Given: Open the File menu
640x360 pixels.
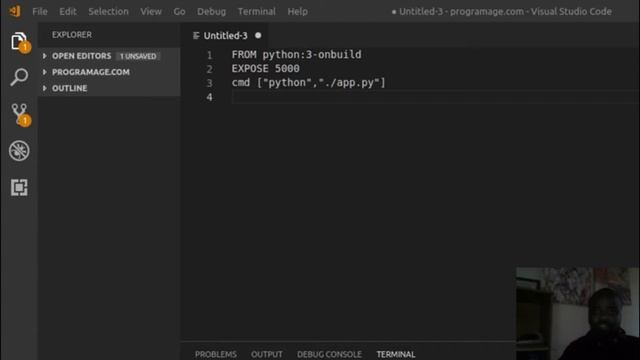Looking at the screenshot, I should point(40,11).
